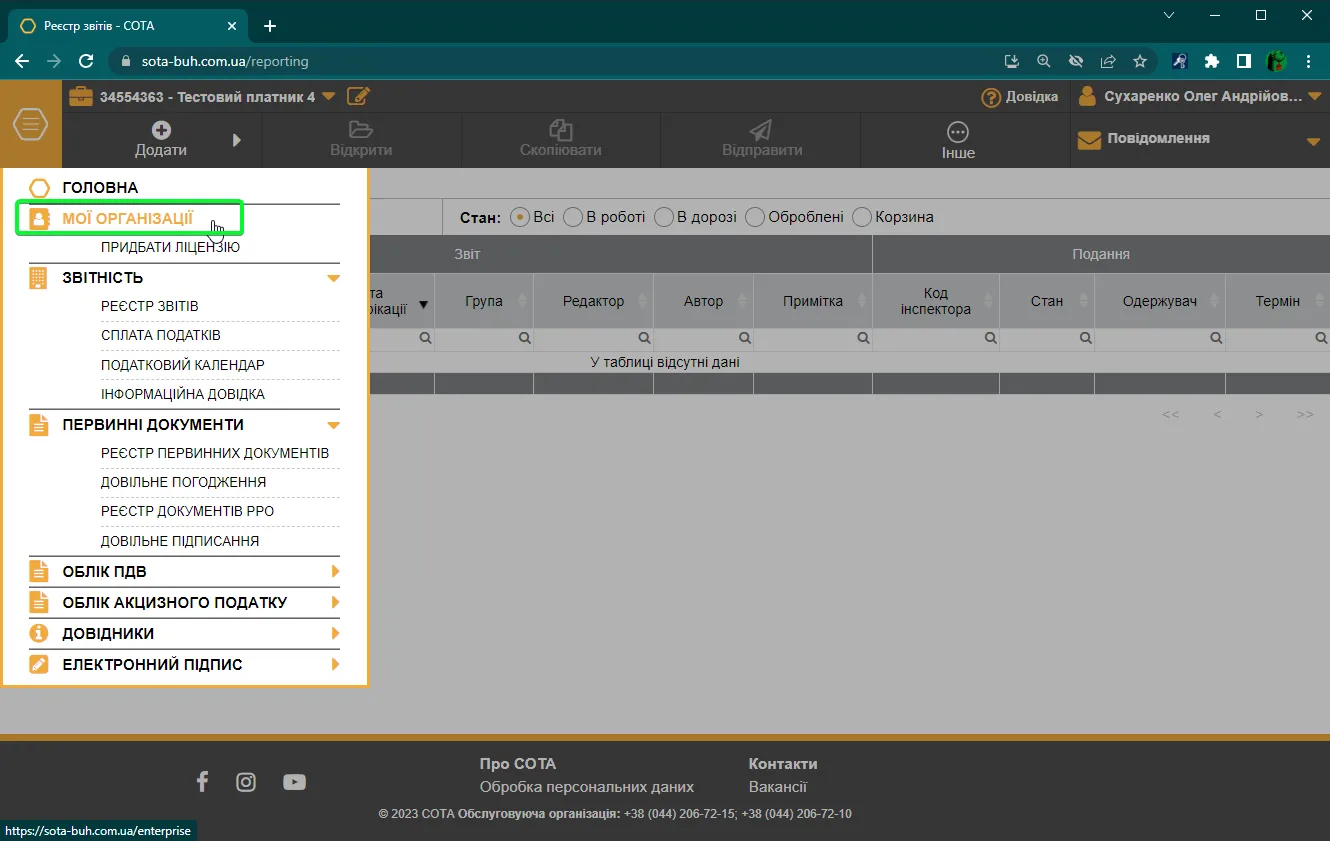Open ПОДАТКОВИЙ КАЛЕНДАР menu item

183,365
